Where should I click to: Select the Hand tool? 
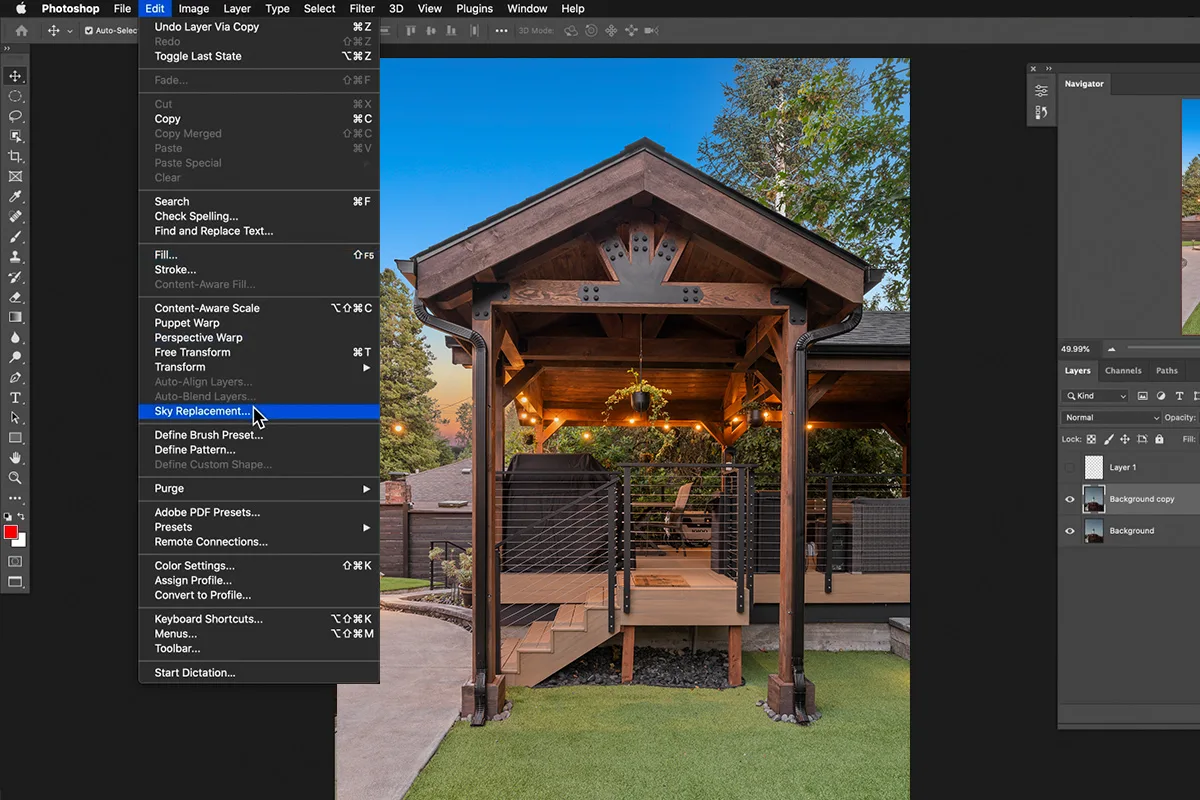pyautogui.click(x=15, y=458)
